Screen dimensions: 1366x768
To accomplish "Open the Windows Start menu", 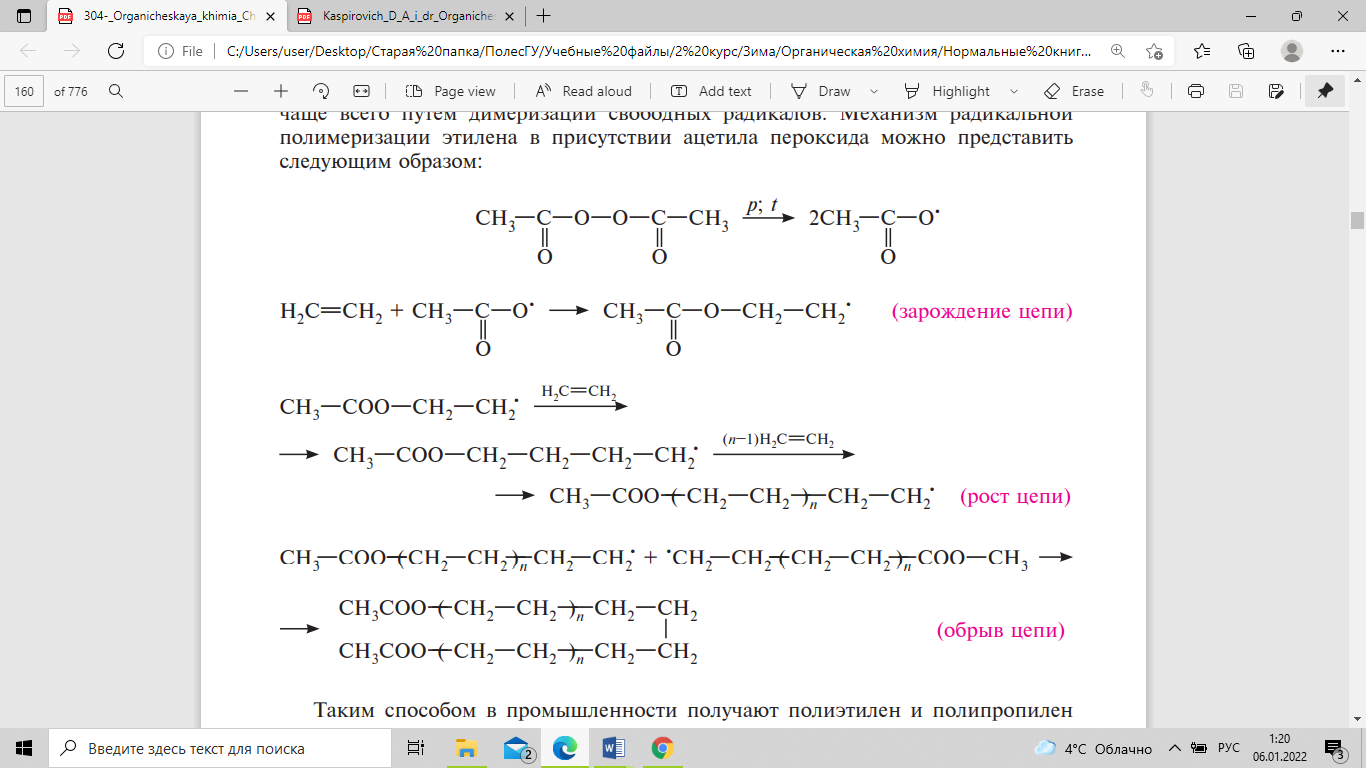I will click(24, 748).
